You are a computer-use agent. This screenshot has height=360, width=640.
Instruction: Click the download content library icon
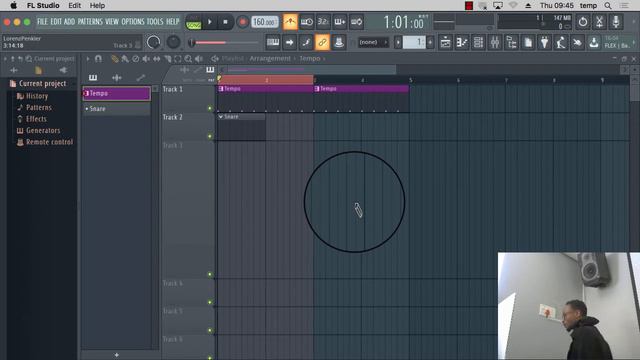[x=594, y=42]
